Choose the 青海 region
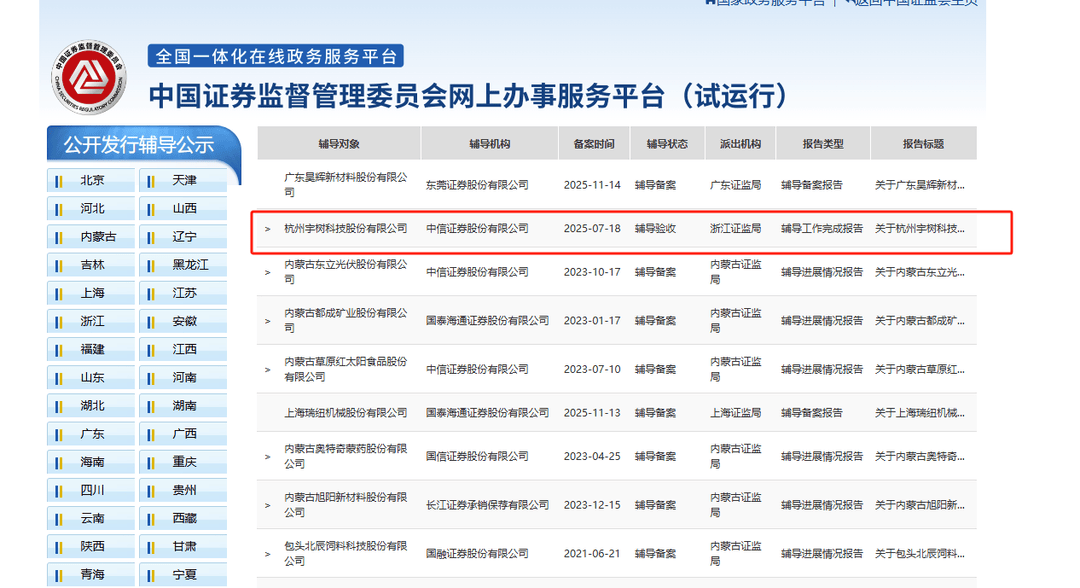This screenshot has height=588, width=1080. pos(92,575)
